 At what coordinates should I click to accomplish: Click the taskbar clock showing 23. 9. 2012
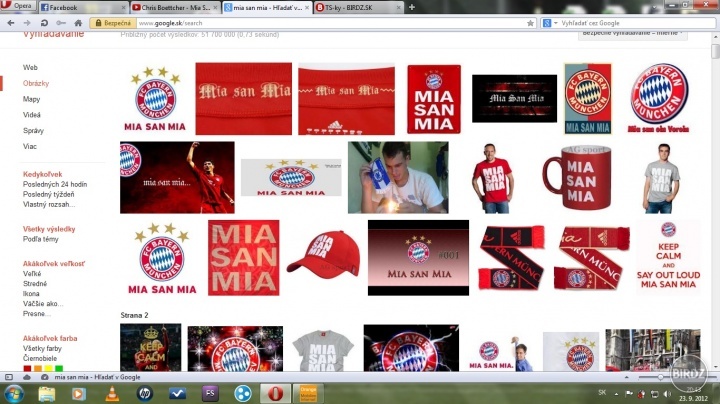pos(694,394)
